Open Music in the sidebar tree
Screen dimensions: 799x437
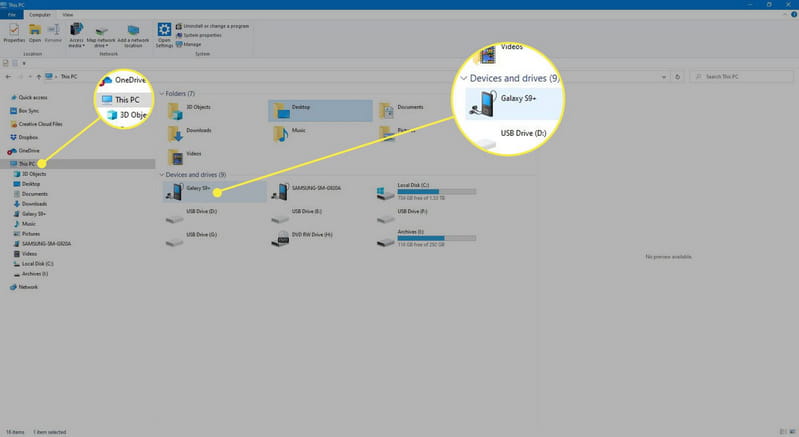[24, 224]
